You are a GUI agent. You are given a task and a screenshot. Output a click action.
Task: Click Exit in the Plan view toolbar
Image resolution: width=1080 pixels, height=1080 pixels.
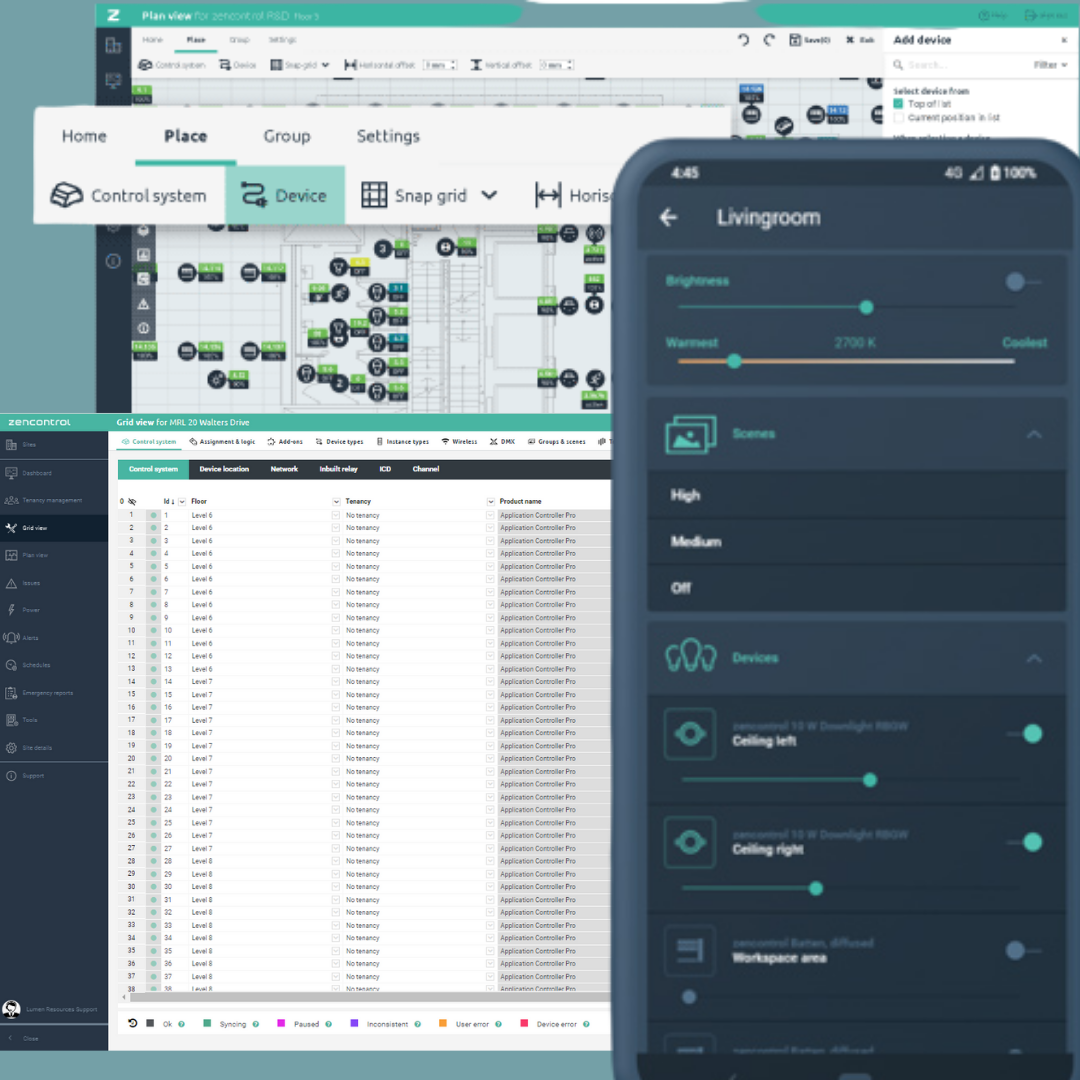[x=860, y=40]
